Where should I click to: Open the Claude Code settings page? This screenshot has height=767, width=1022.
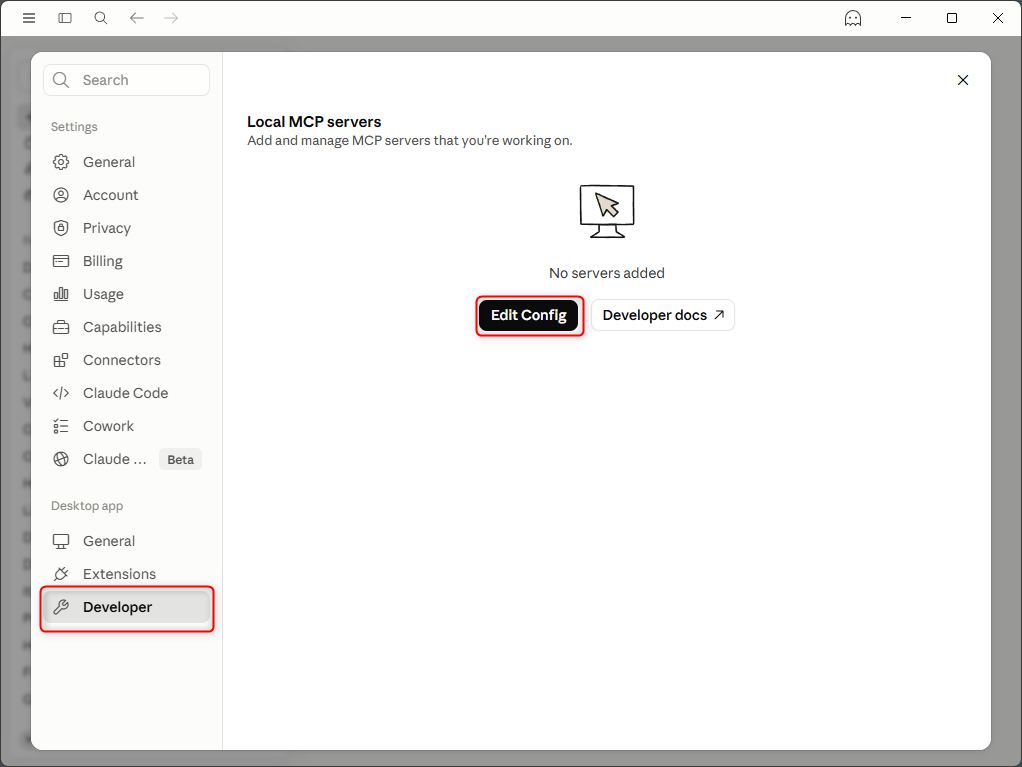126,393
